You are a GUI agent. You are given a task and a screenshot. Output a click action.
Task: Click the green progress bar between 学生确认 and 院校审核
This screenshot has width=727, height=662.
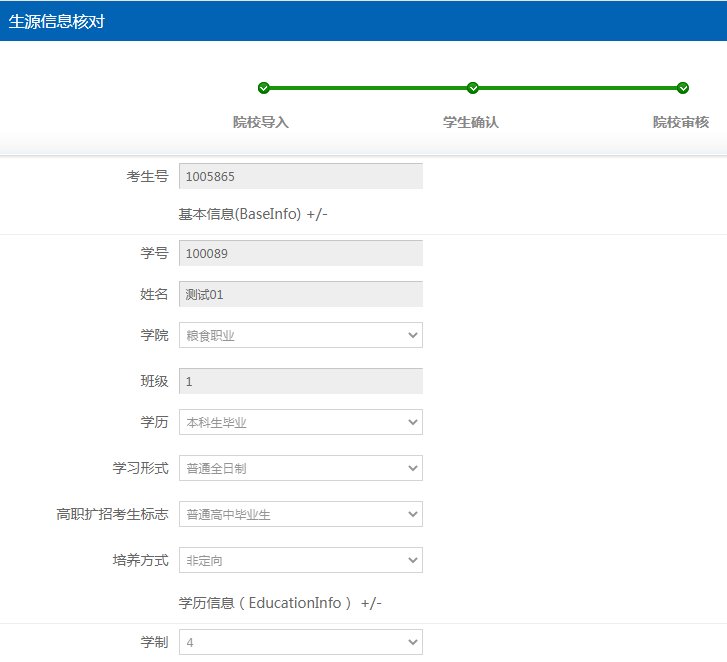coord(578,88)
